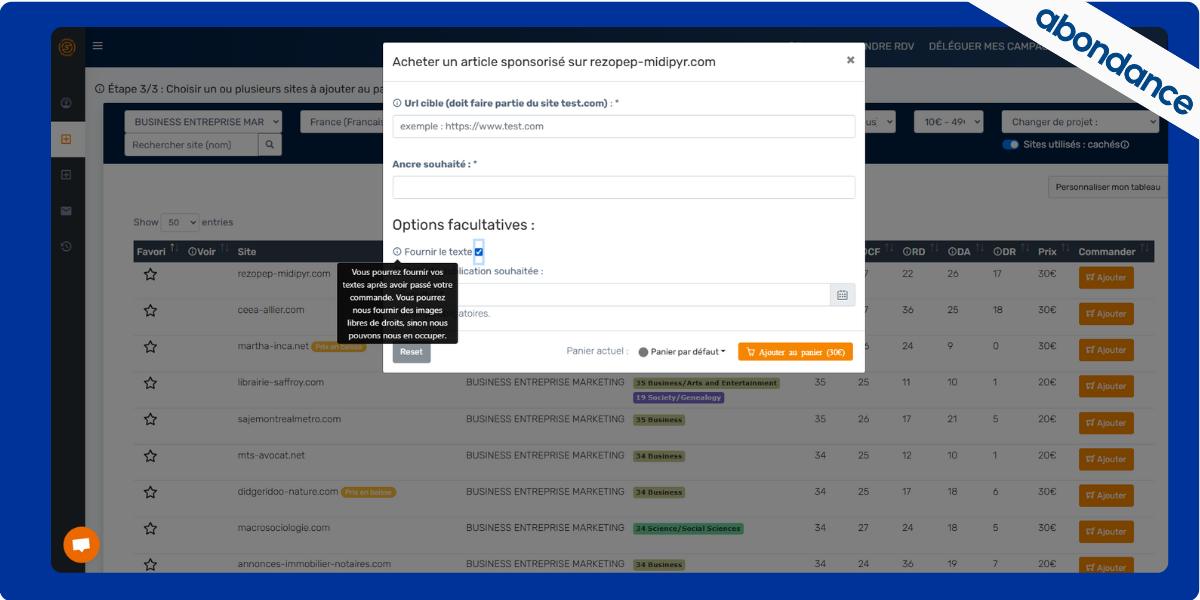Open the Changer de projet dropdown
Image resolution: width=1200 pixels, height=600 pixels.
point(1080,122)
